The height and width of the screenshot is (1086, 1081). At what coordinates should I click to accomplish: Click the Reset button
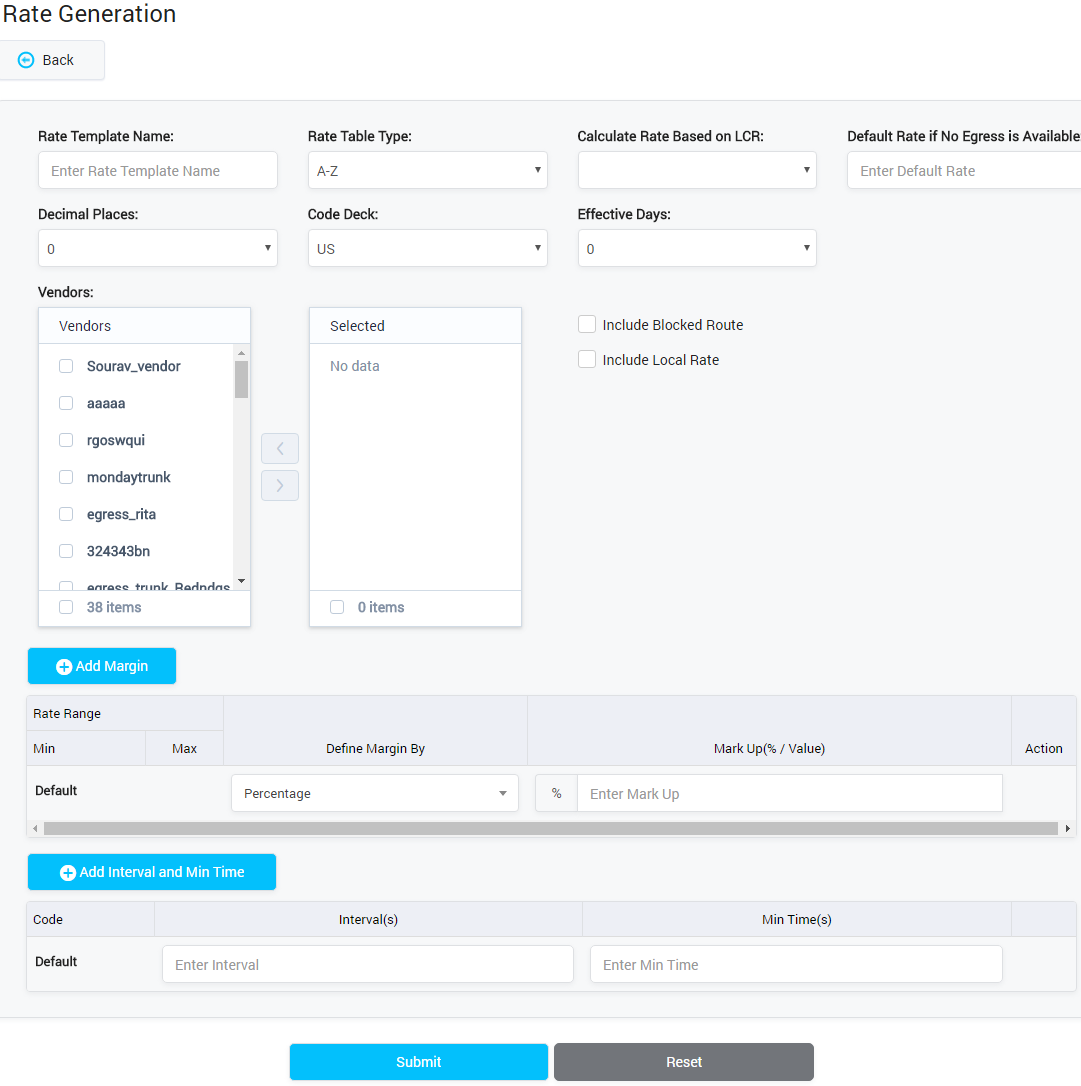(x=683, y=1062)
